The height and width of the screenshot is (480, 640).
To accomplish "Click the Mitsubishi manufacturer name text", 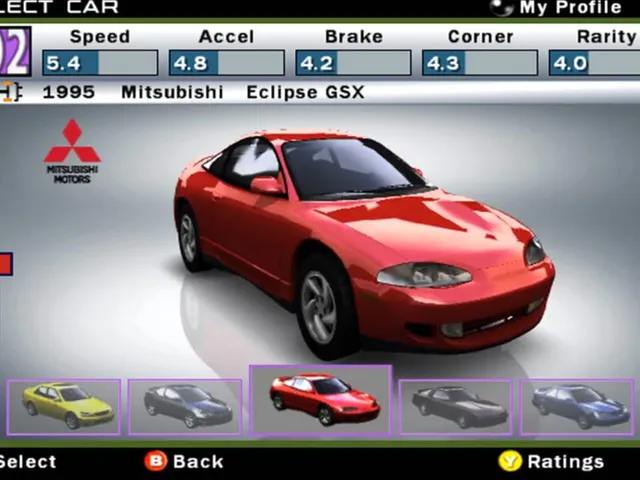I will pyautogui.click(x=172, y=92).
